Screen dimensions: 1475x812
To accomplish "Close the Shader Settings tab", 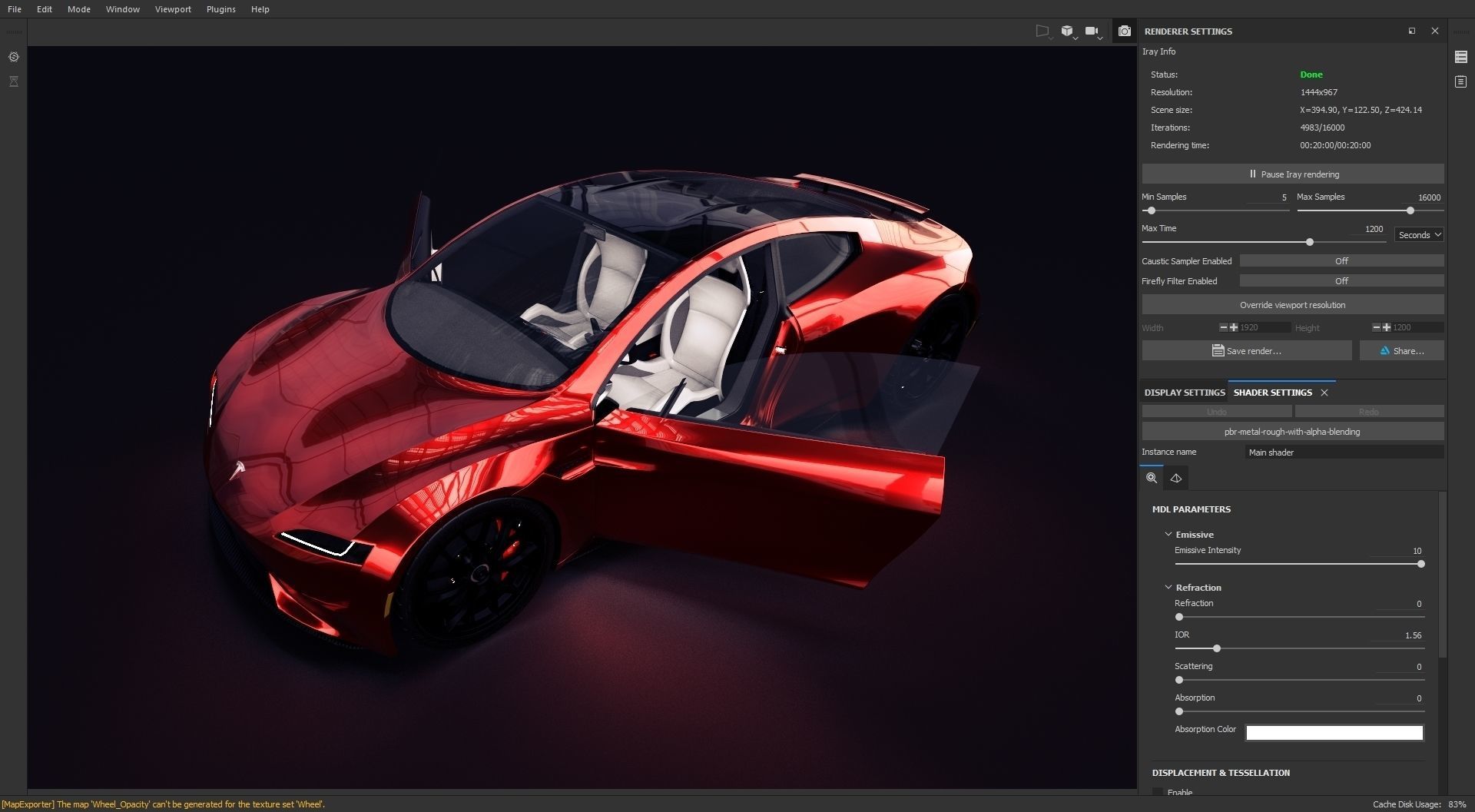I will (1324, 393).
